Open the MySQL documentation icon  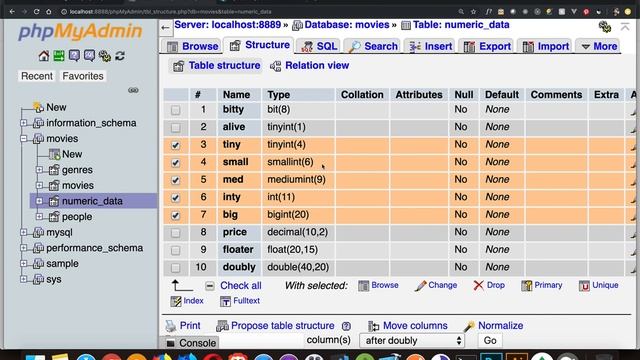tap(89, 56)
